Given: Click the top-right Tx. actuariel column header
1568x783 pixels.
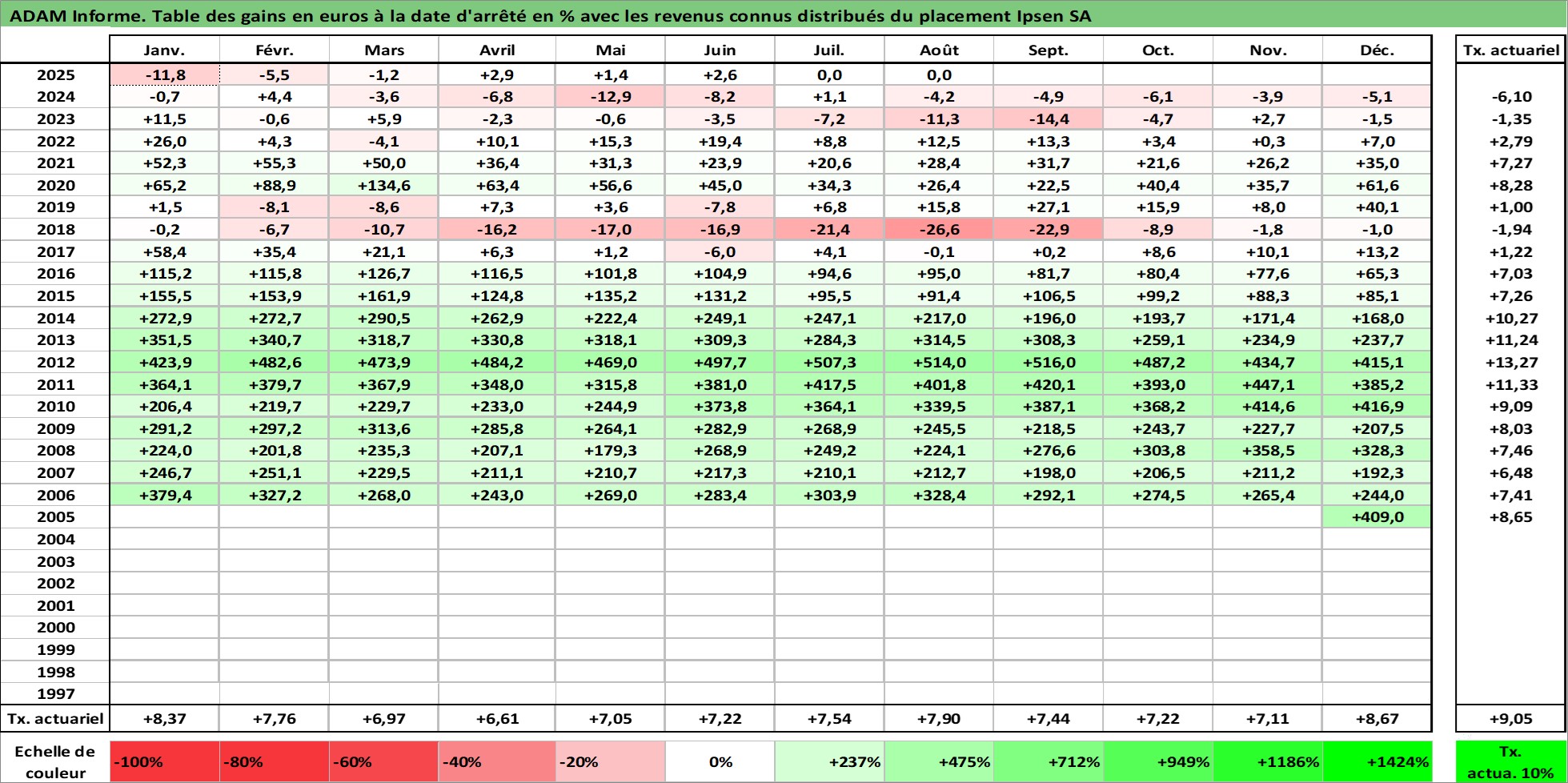Looking at the screenshot, I should [1510, 50].
